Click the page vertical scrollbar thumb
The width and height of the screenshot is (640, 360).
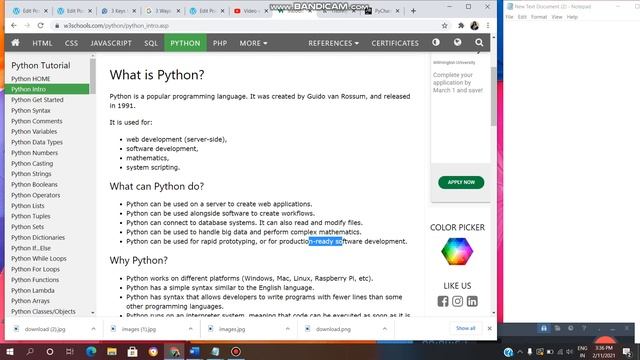pyautogui.click(x=493, y=96)
